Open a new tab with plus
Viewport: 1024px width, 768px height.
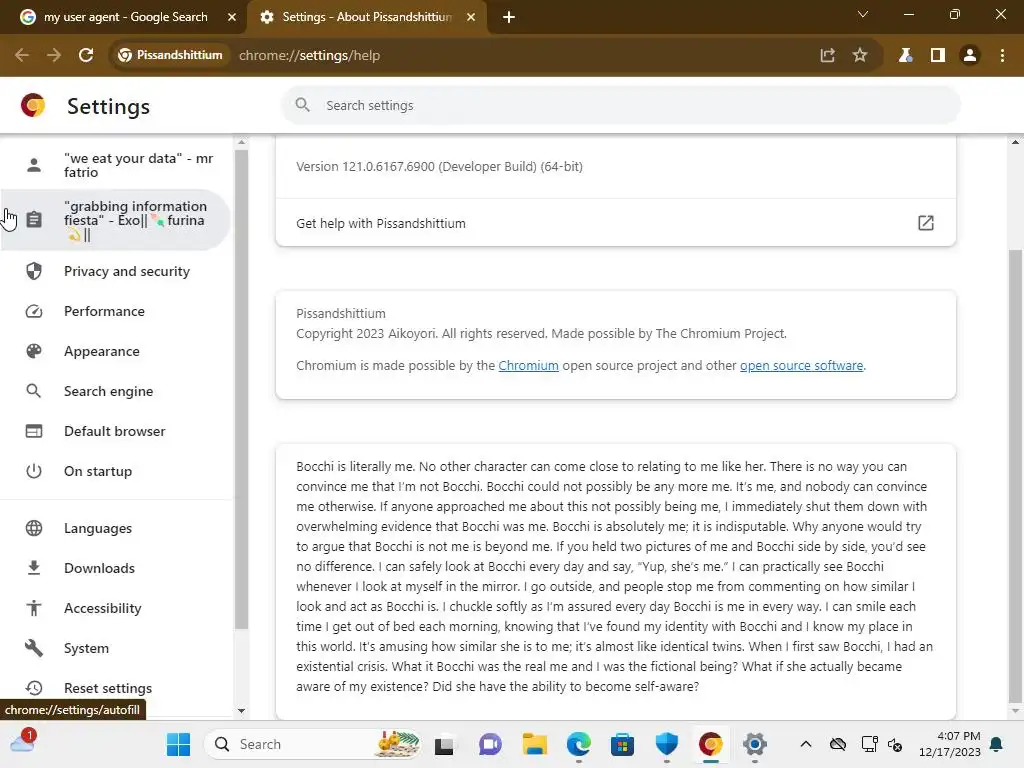pos(509,17)
